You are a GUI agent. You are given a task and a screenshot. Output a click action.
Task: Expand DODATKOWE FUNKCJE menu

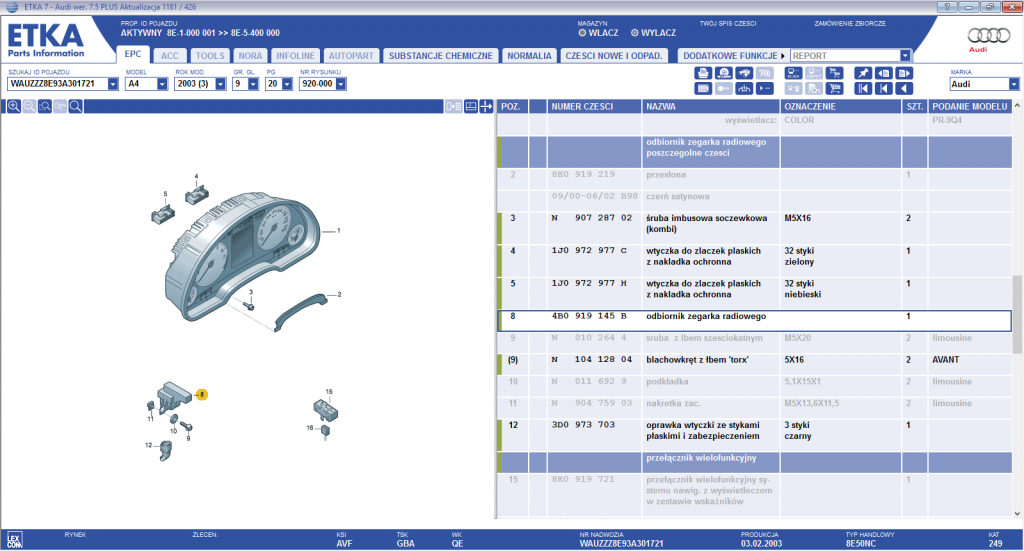coord(733,56)
